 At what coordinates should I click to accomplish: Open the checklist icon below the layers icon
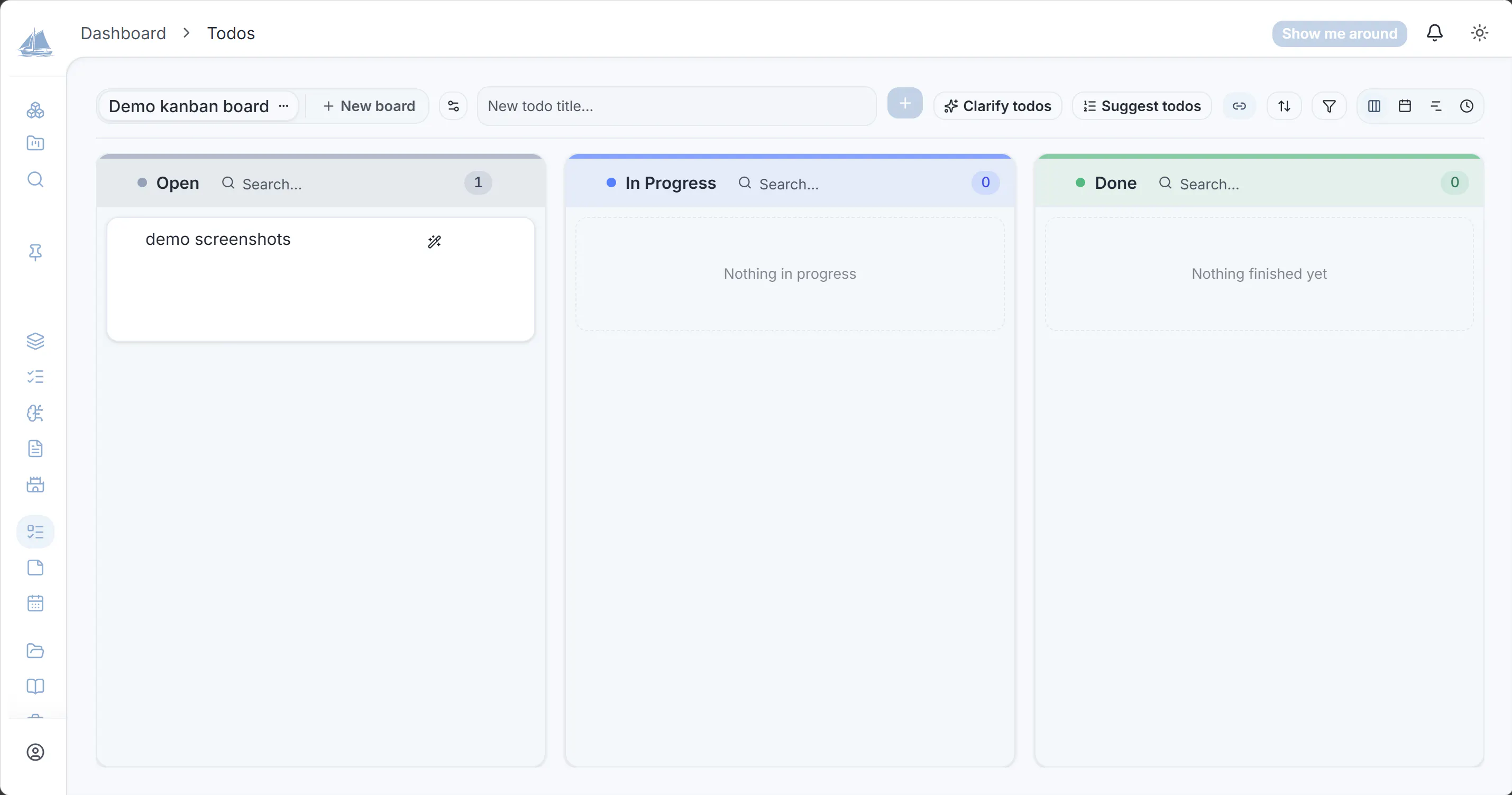35,377
